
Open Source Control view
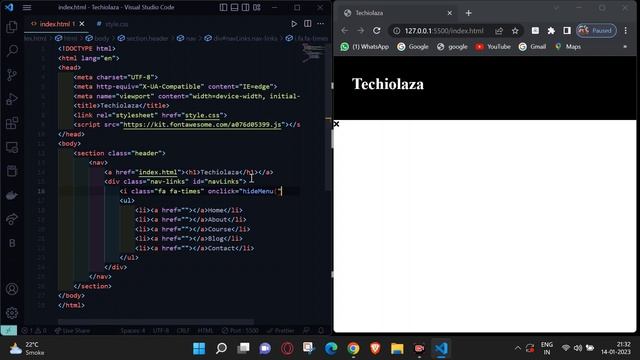pyautogui.click(x=12, y=75)
